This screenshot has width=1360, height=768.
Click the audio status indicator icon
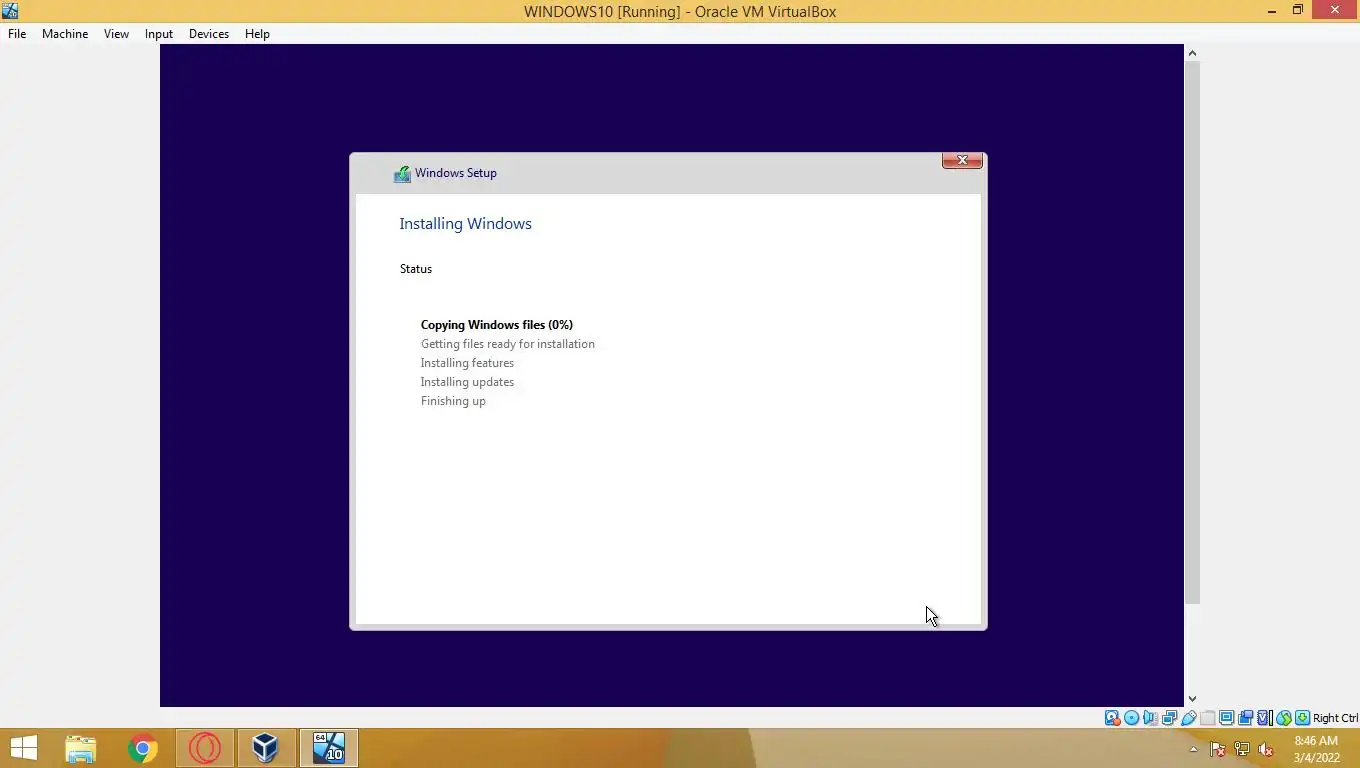click(1150, 718)
